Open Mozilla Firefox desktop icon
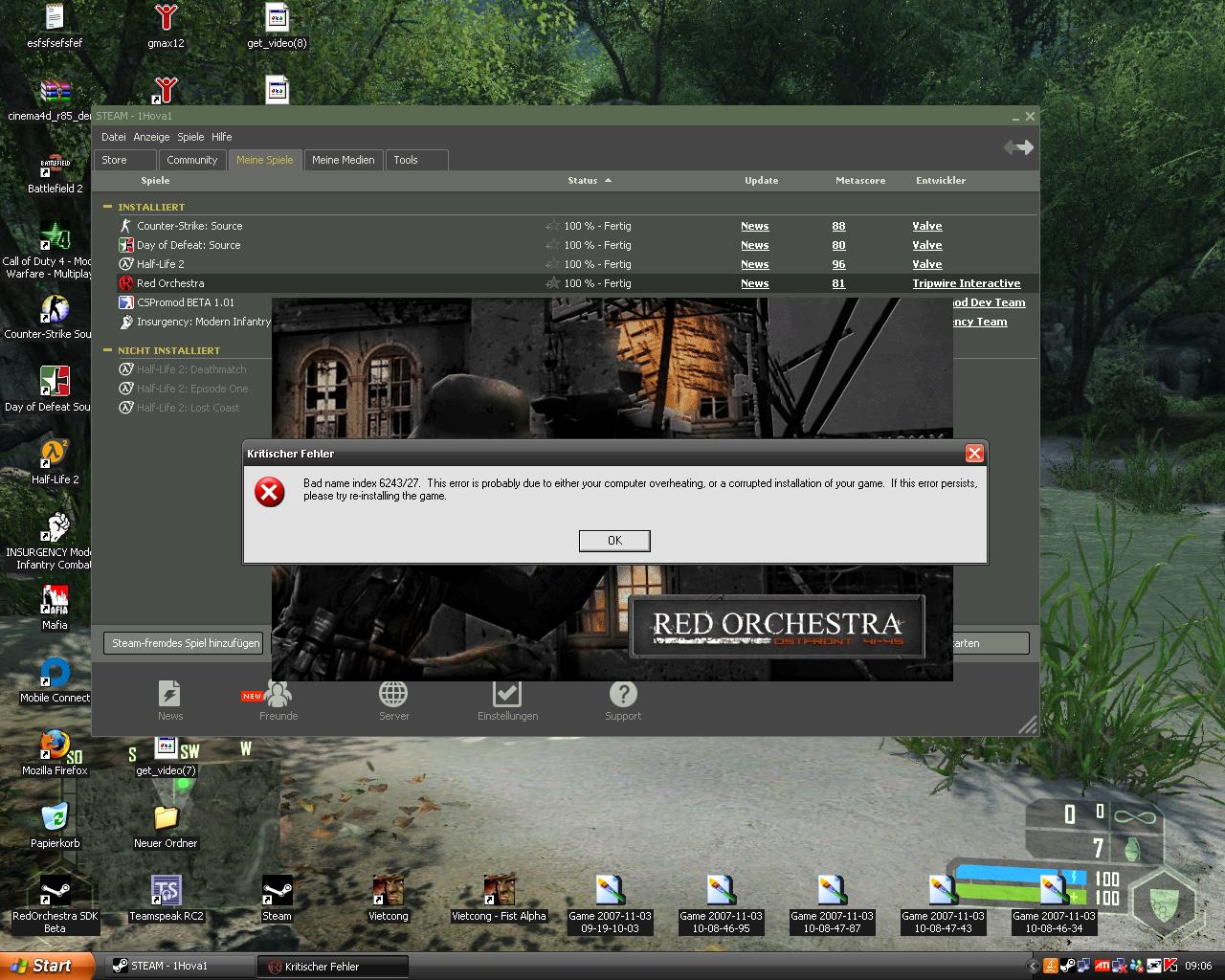Image resolution: width=1225 pixels, height=980 pixels. pos(55,746)
